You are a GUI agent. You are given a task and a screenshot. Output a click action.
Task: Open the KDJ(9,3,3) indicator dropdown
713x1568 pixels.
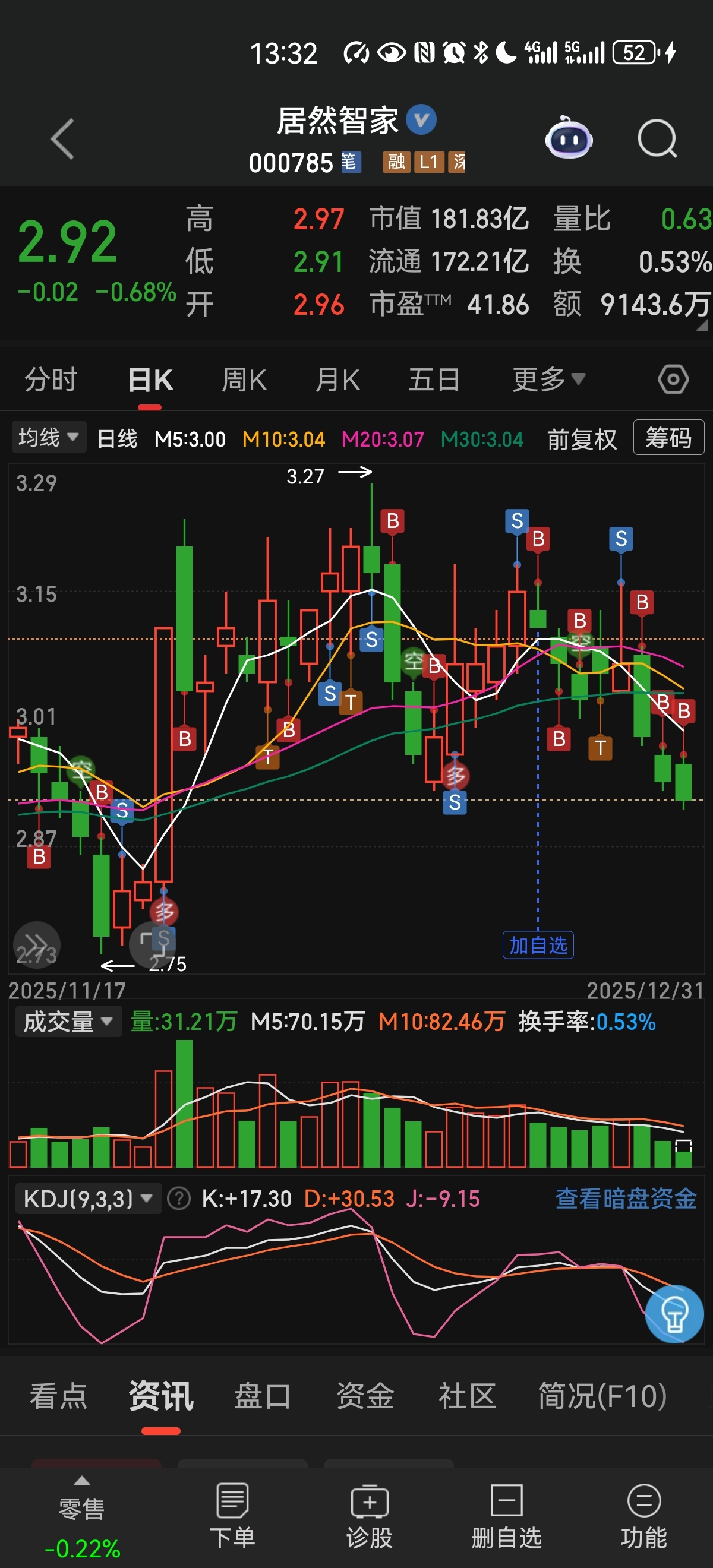click(x=89, y=1199)
